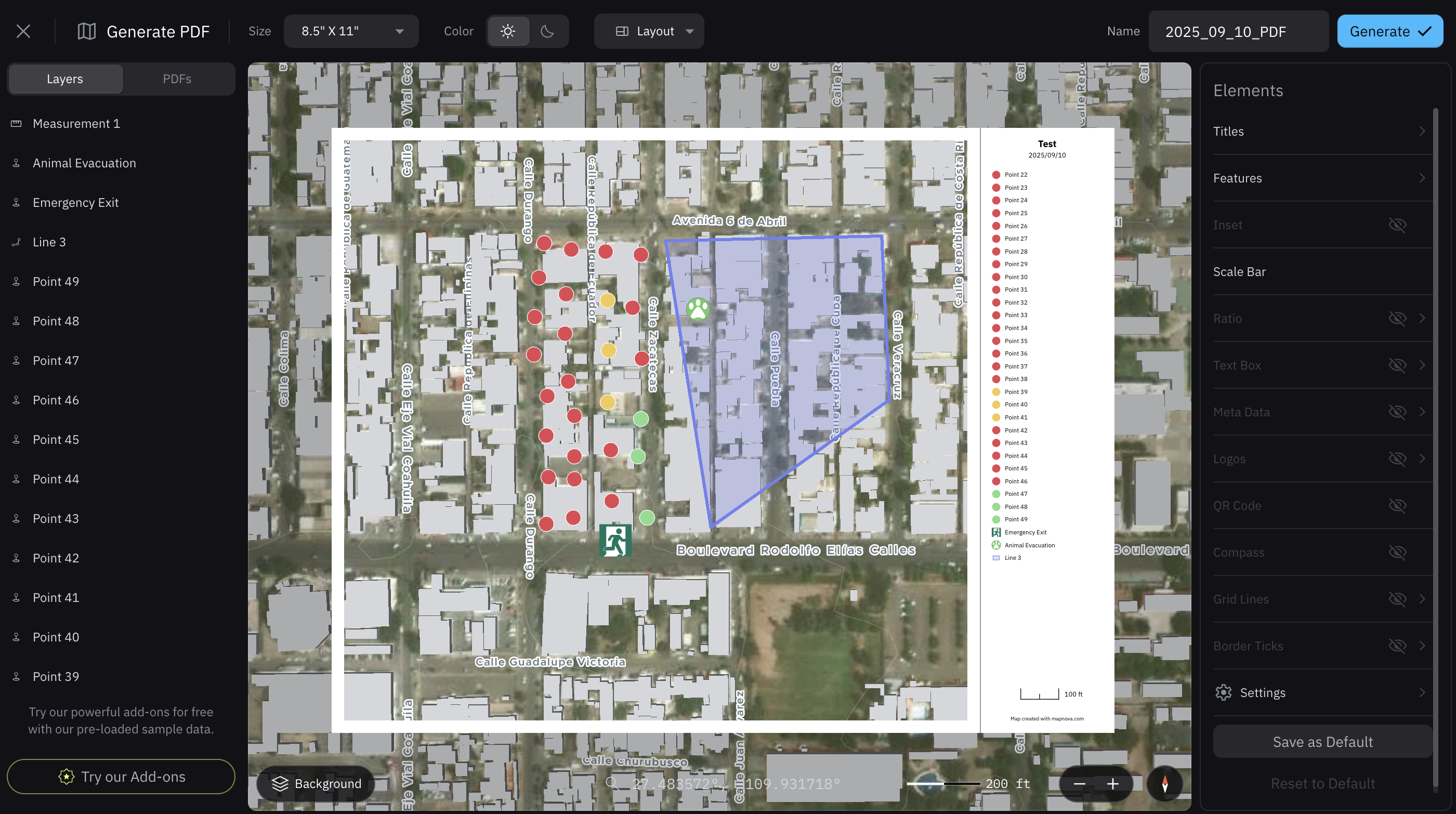1456x814 pixels.
Task: Click the Animal Evacuation paw marker
Action: coord(698,309)
